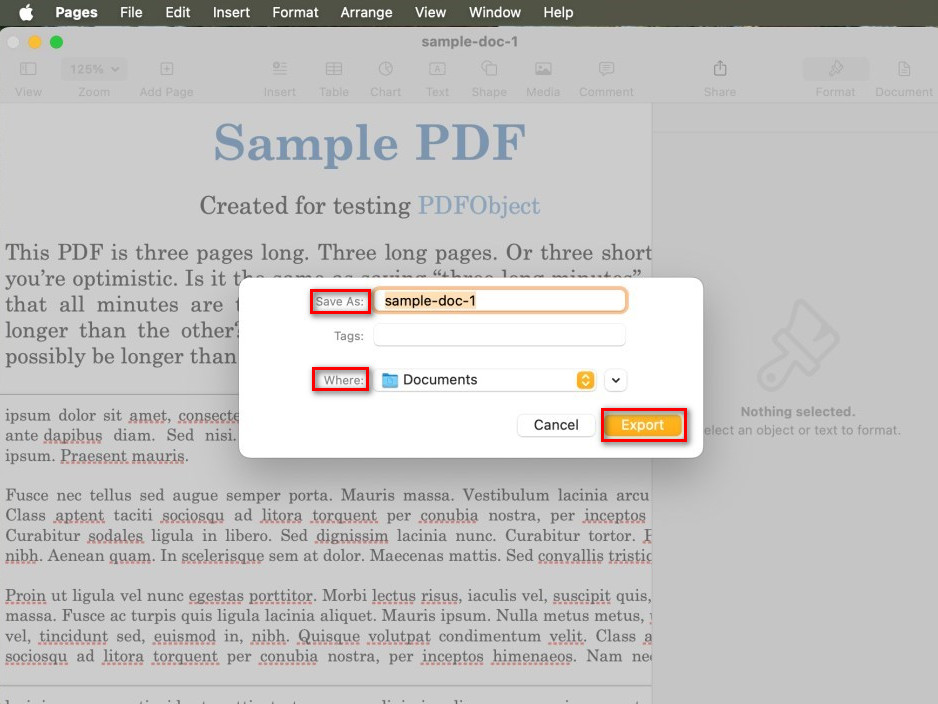
Task: Click the Export button
Action: pyautogui.click(x=643, y=425)
